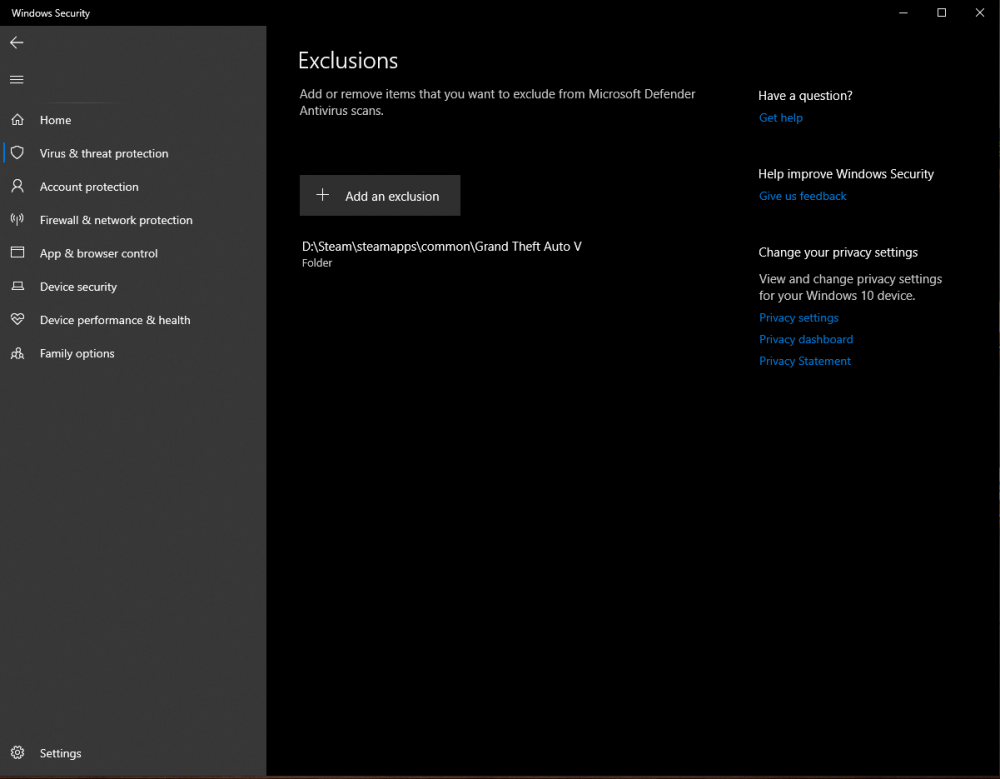Image resolution: width=1000 pixels, height=779 pixels.
Task: Click the App & browser control icon
Action: (17, 253)
